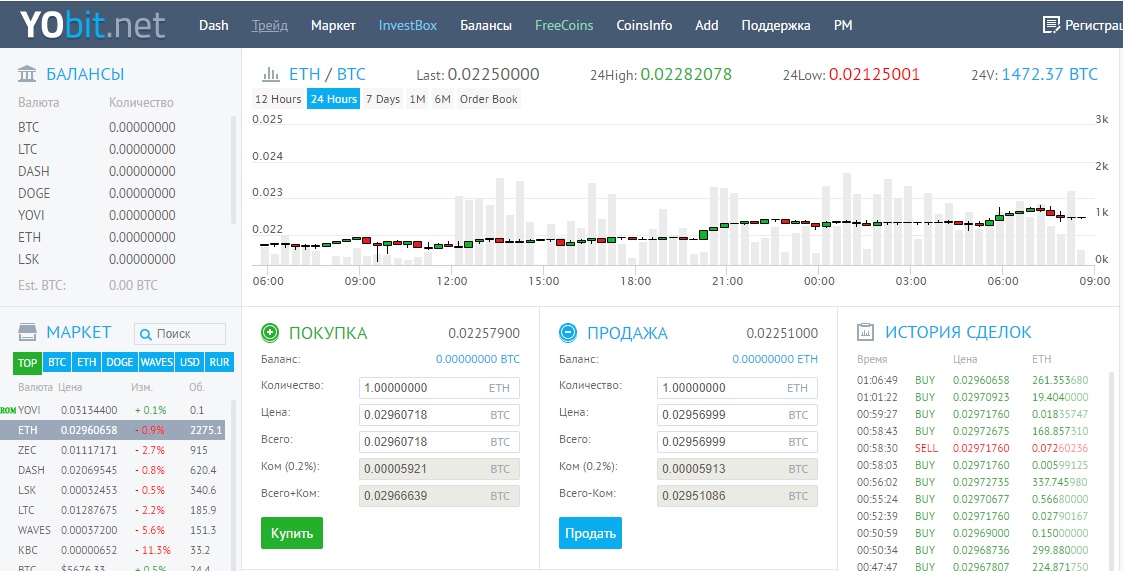This screenshot has width=1123, height=571.
Task: Switch chart to 1M range
Action: pos(418,99)
